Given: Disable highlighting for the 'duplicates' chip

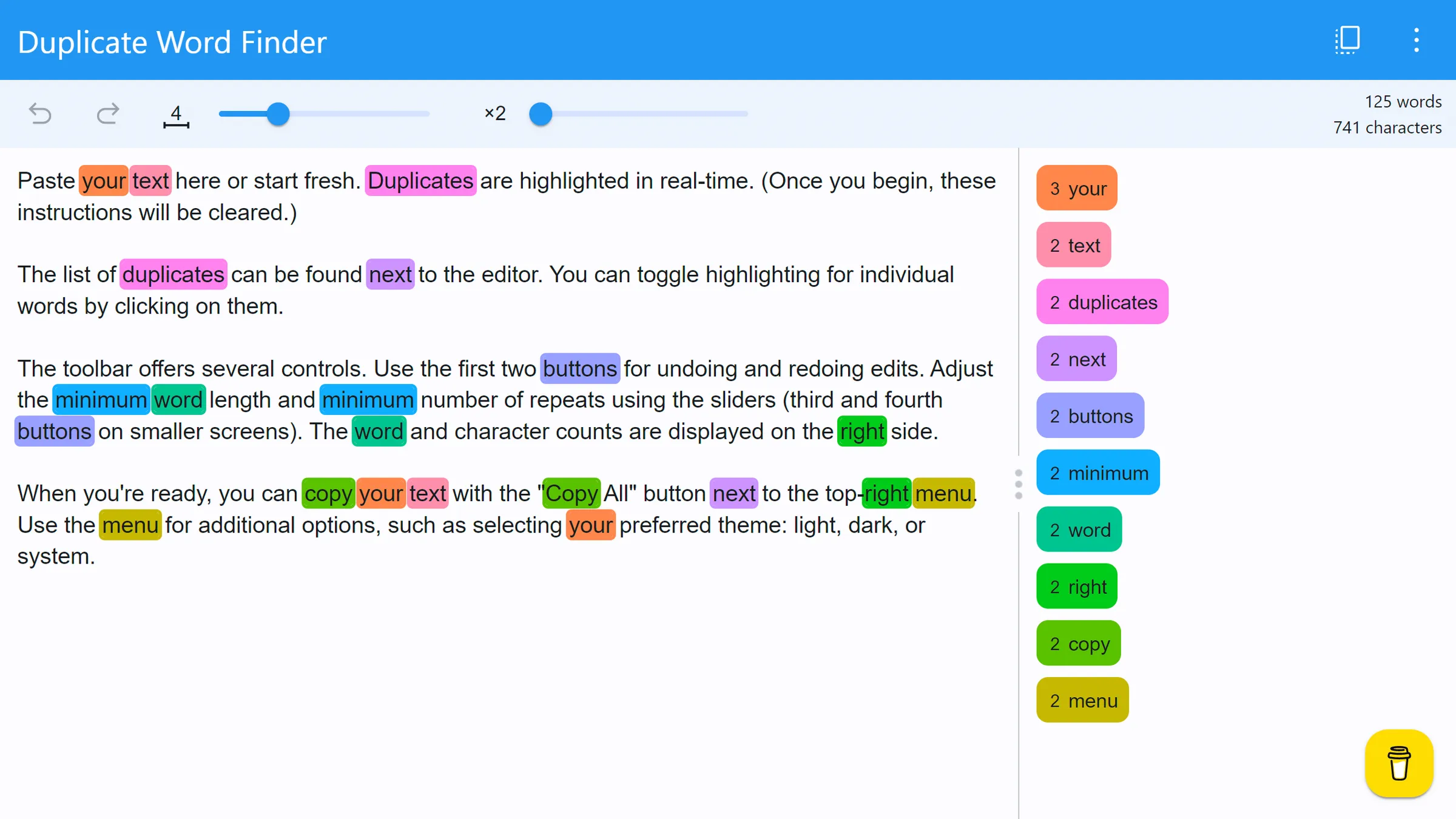Looking at the screenshot, I should 1103,302.
